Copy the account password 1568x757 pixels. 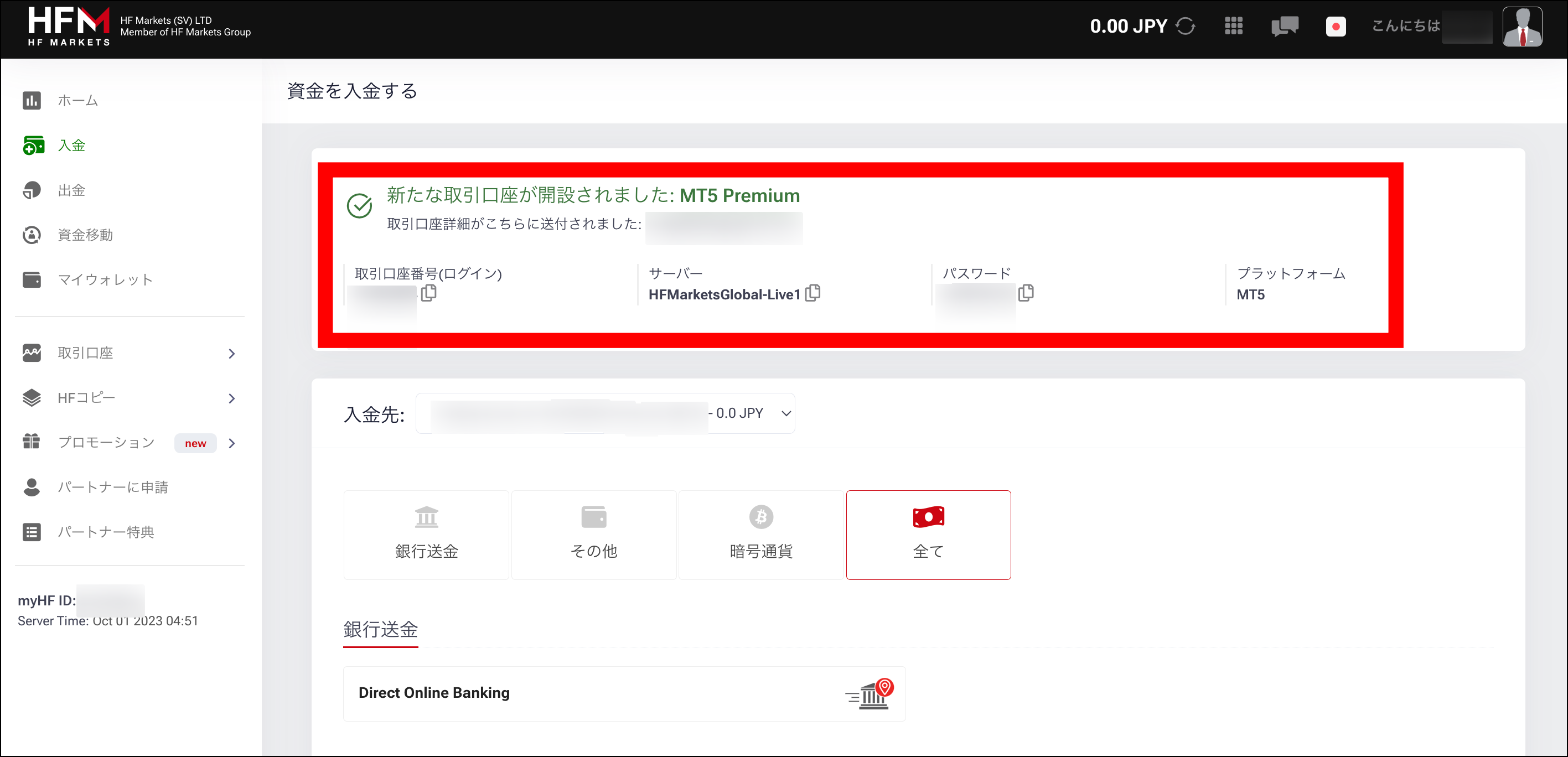click(1026, 293)
